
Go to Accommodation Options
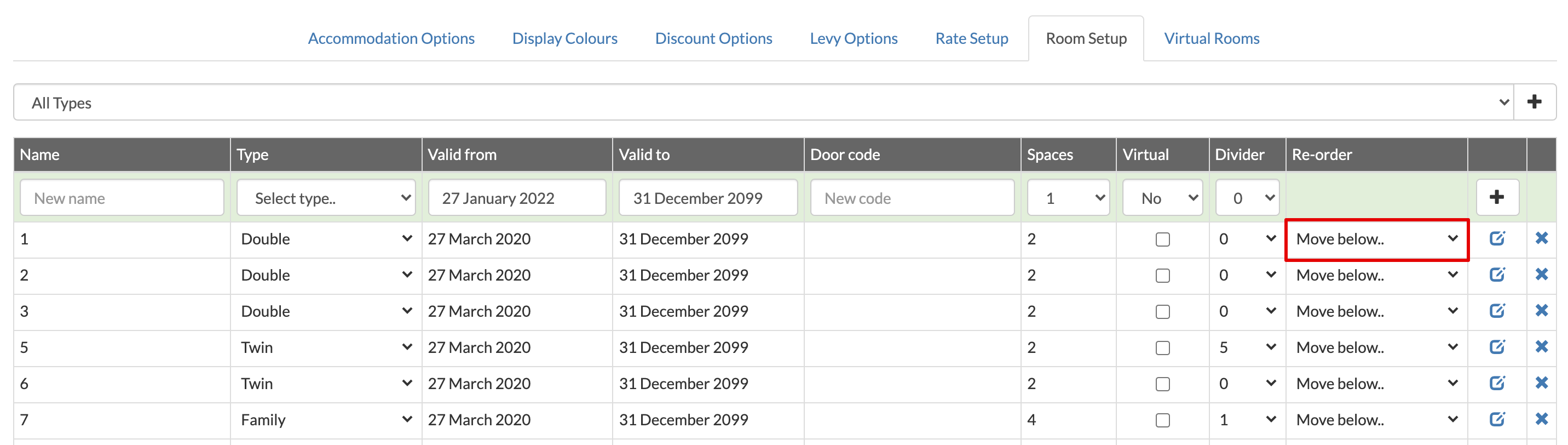pyautogui.click(x=391, y=38)
